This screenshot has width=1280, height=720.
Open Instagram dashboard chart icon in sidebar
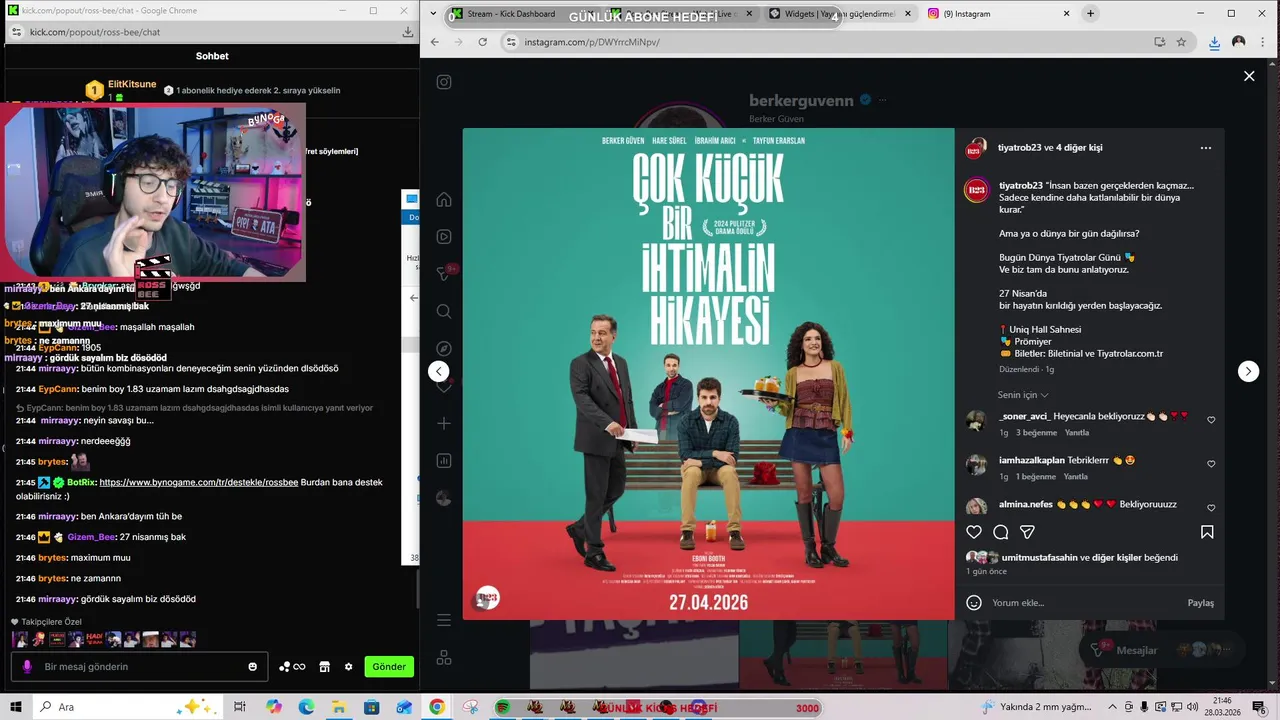pyautogui.click(x=444, y=461)
